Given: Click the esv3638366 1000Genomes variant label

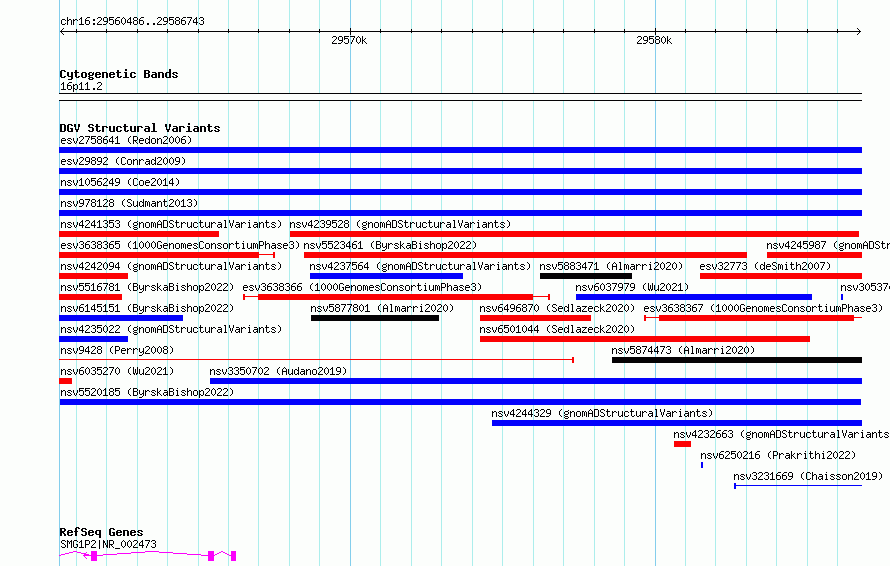Looking at the screenshot, I should pyautogui.click(x=362, y=287).
